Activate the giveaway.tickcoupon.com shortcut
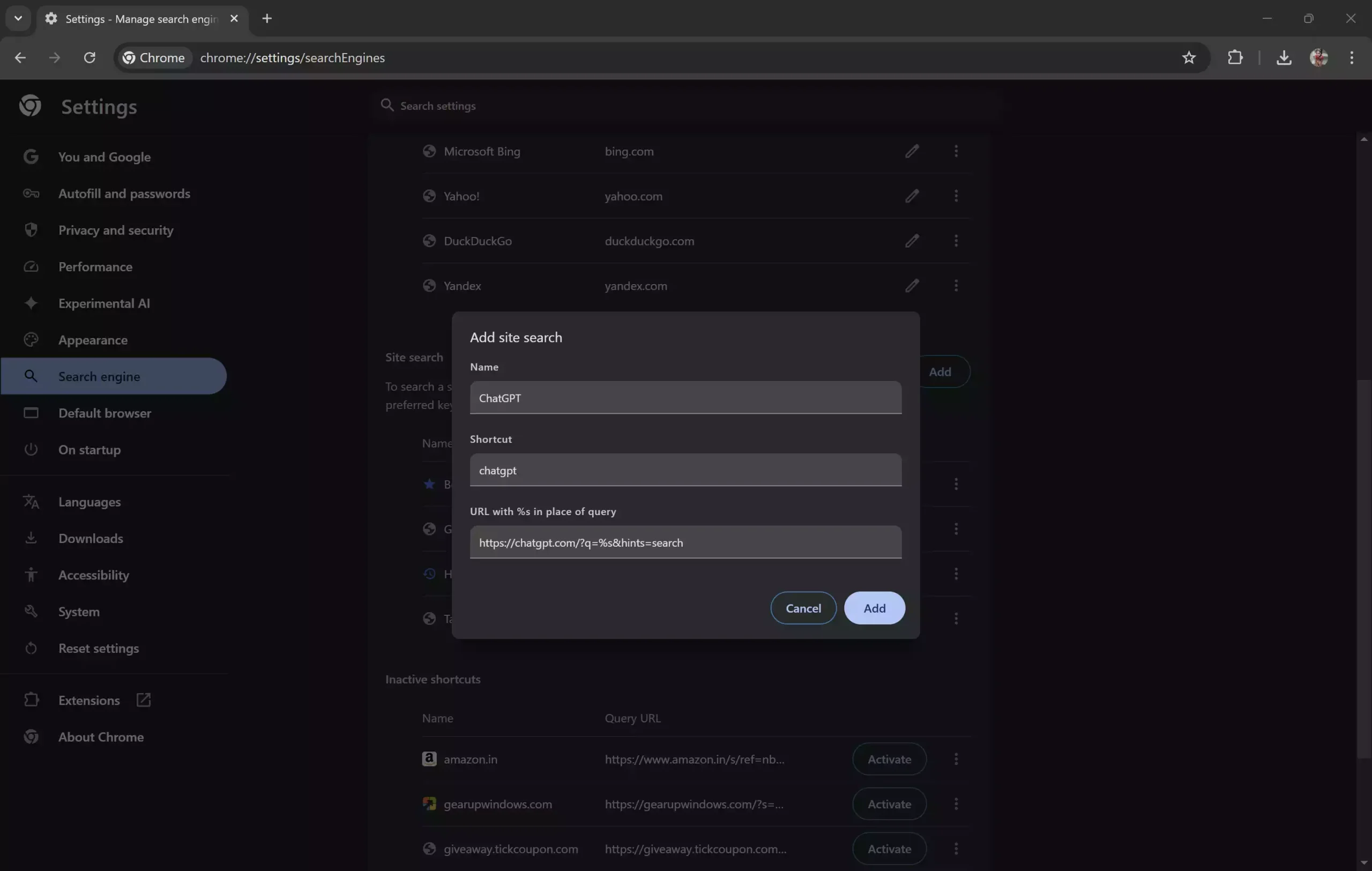The image size is (1372, 871). pyautogui.click(x=889, y=849)
